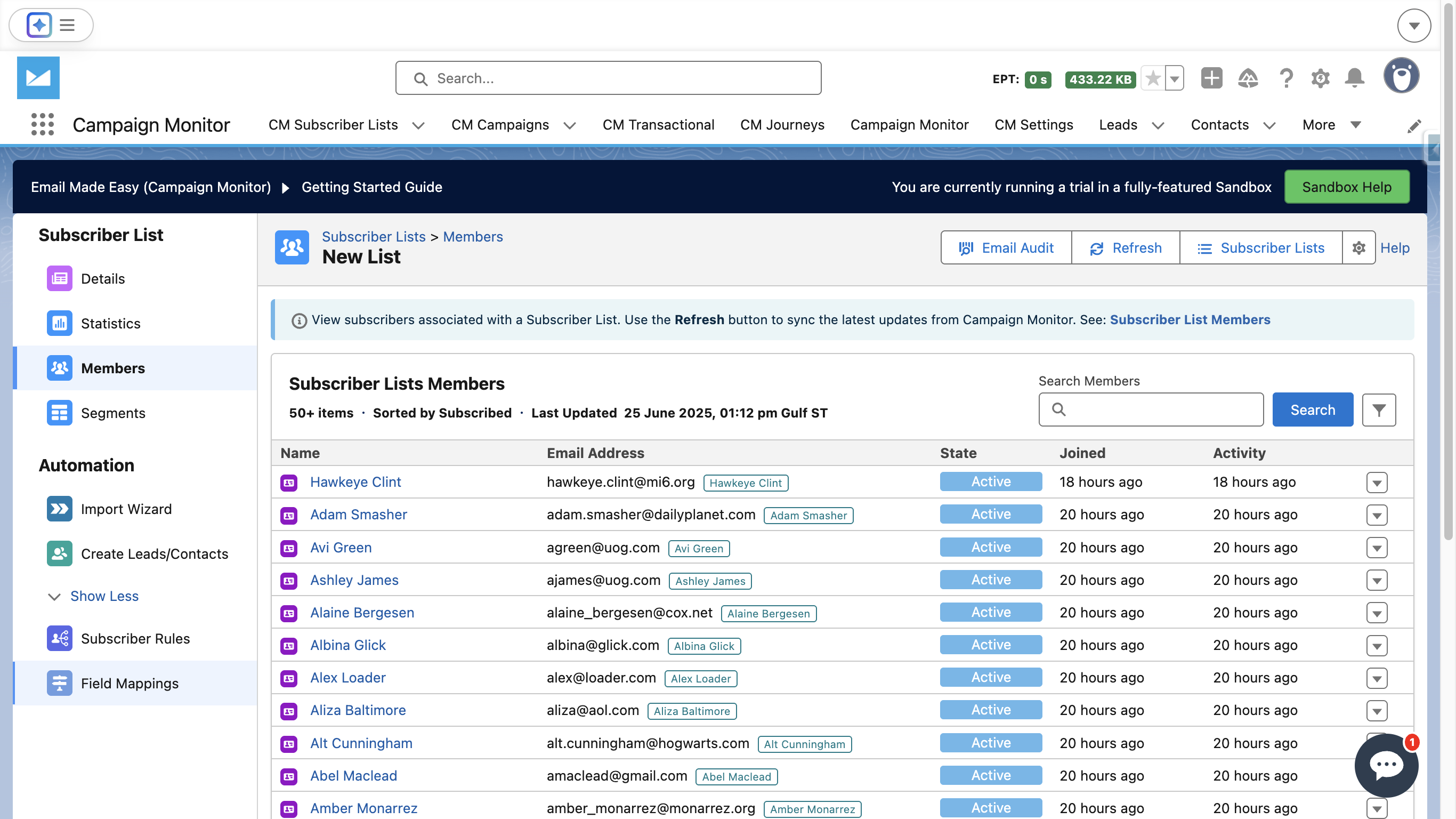Screen dimensions: 1456x819
Task: Click the Create Leads/Contacts icon
Action: click(59, 553)
